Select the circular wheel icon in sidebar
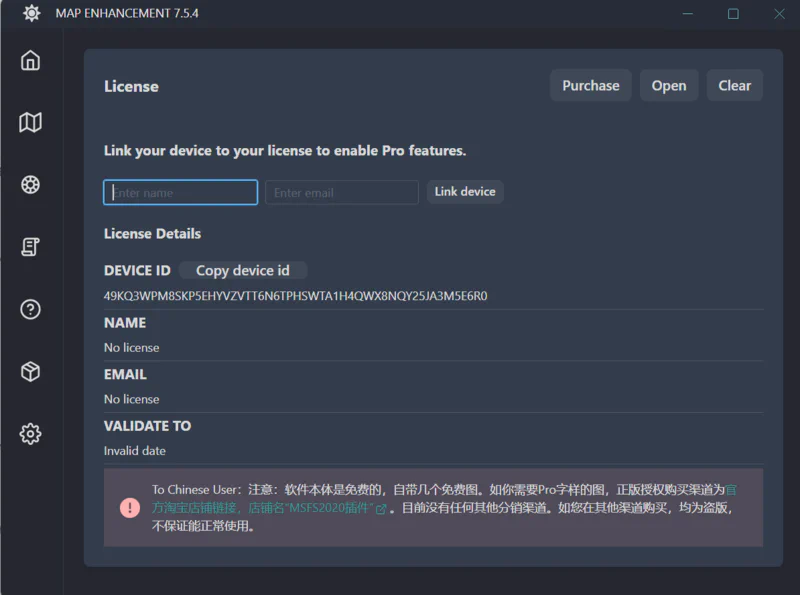Screen dimensions: 800x595 pos(30,184)
